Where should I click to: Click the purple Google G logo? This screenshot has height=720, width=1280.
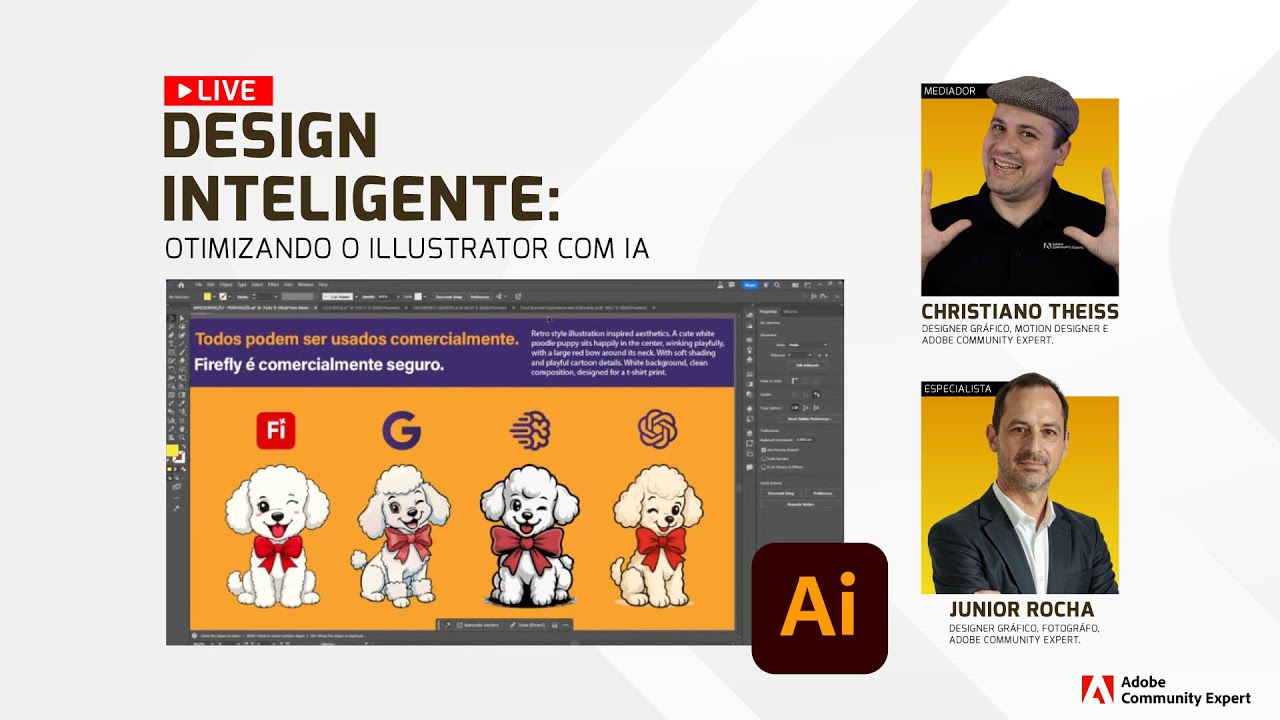(x=402, y=430)
